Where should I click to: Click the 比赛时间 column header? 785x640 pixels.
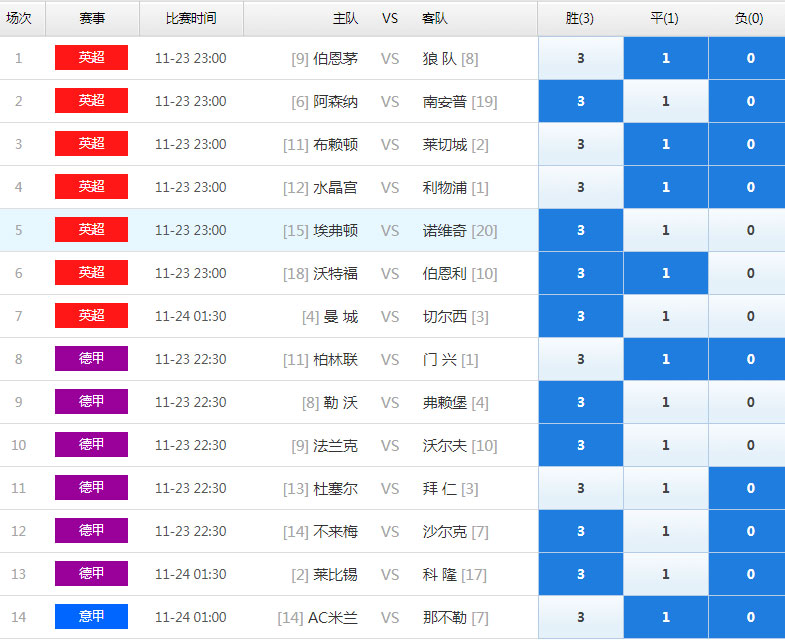click(x=191, y=19)
